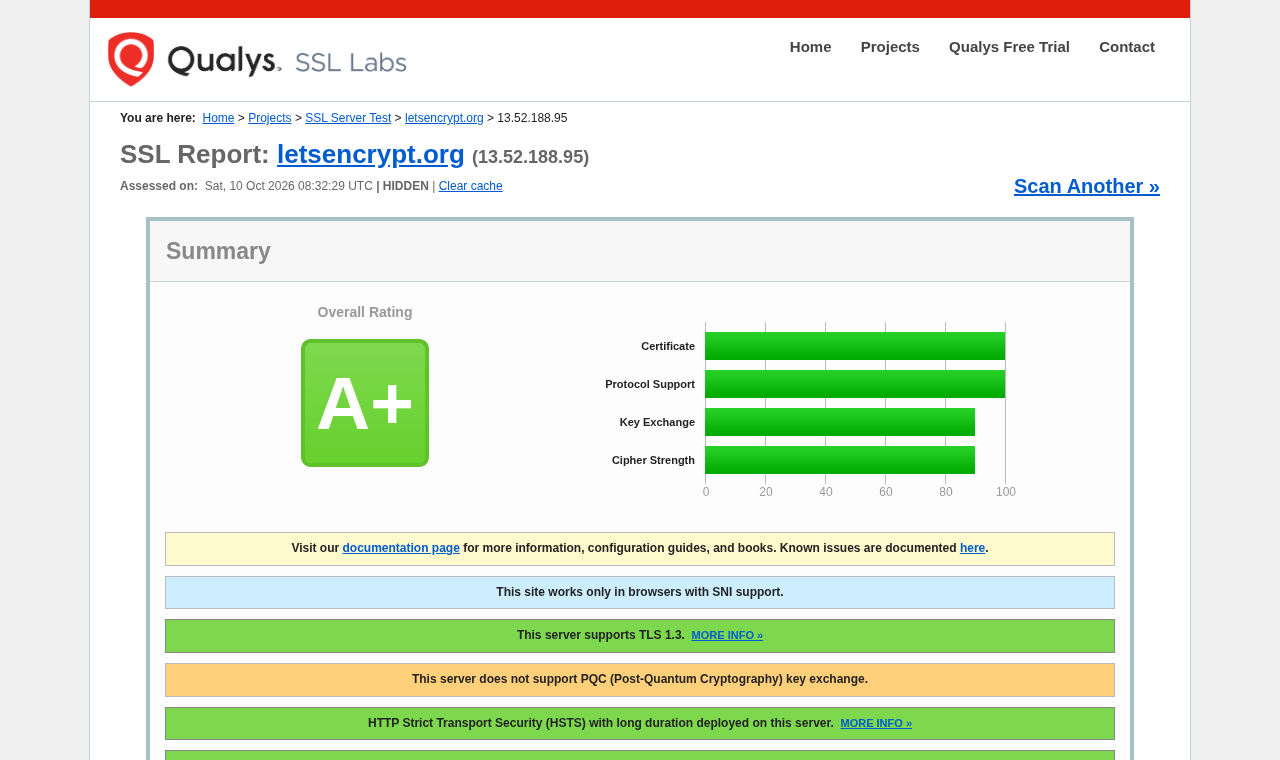Click the Cipher Strength score bar
The width and height of the screenshot is (1280, 760).
[x=840, y=460]
